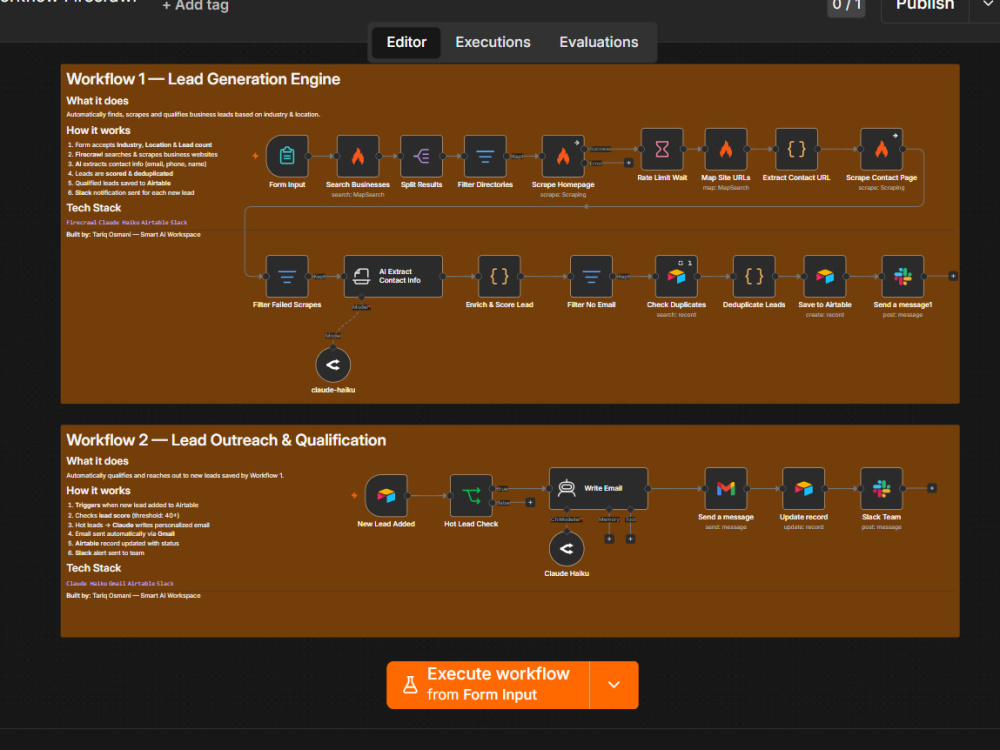Click the Claude Haiku Gmail Airtable Slack text
The image size is (1000, 750).
pos(120,584)
